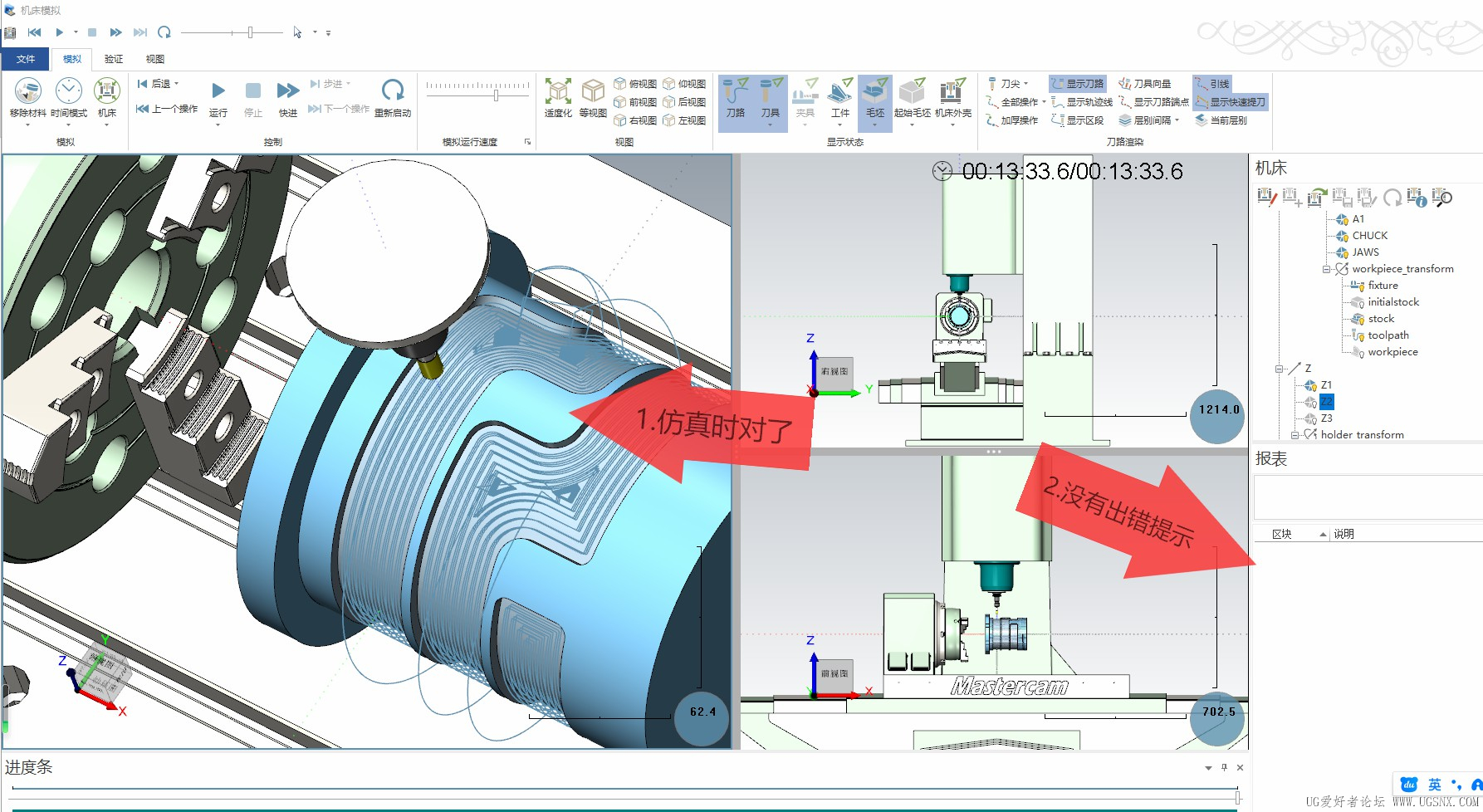Open dropdown arrow under 机床外壳
This screenshot has width=1483, height=812.
click(952, 125)
